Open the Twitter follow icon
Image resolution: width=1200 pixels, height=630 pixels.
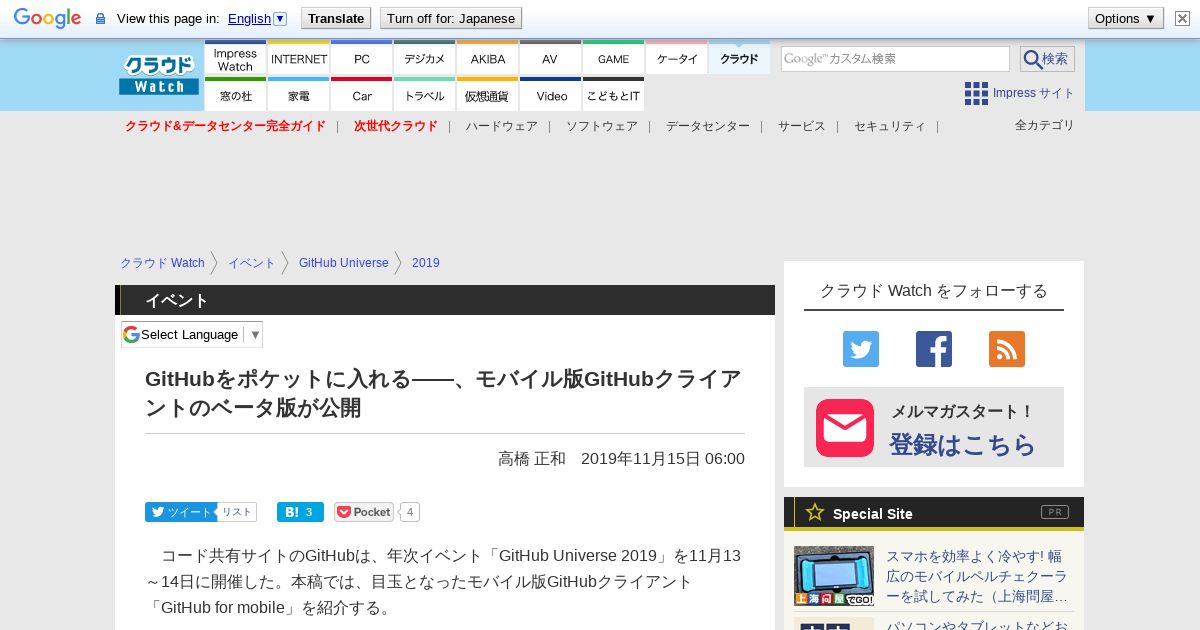pos(861,349)
